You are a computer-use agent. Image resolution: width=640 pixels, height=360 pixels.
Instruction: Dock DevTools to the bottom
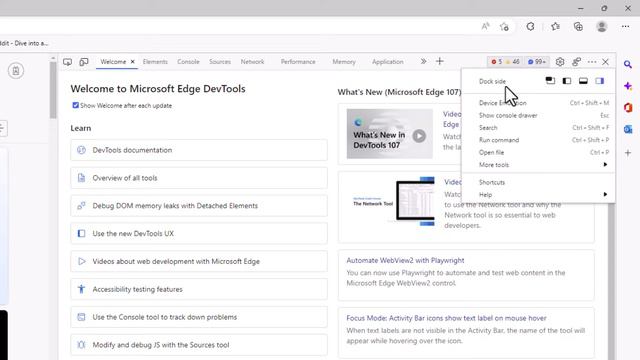(583, 81)
